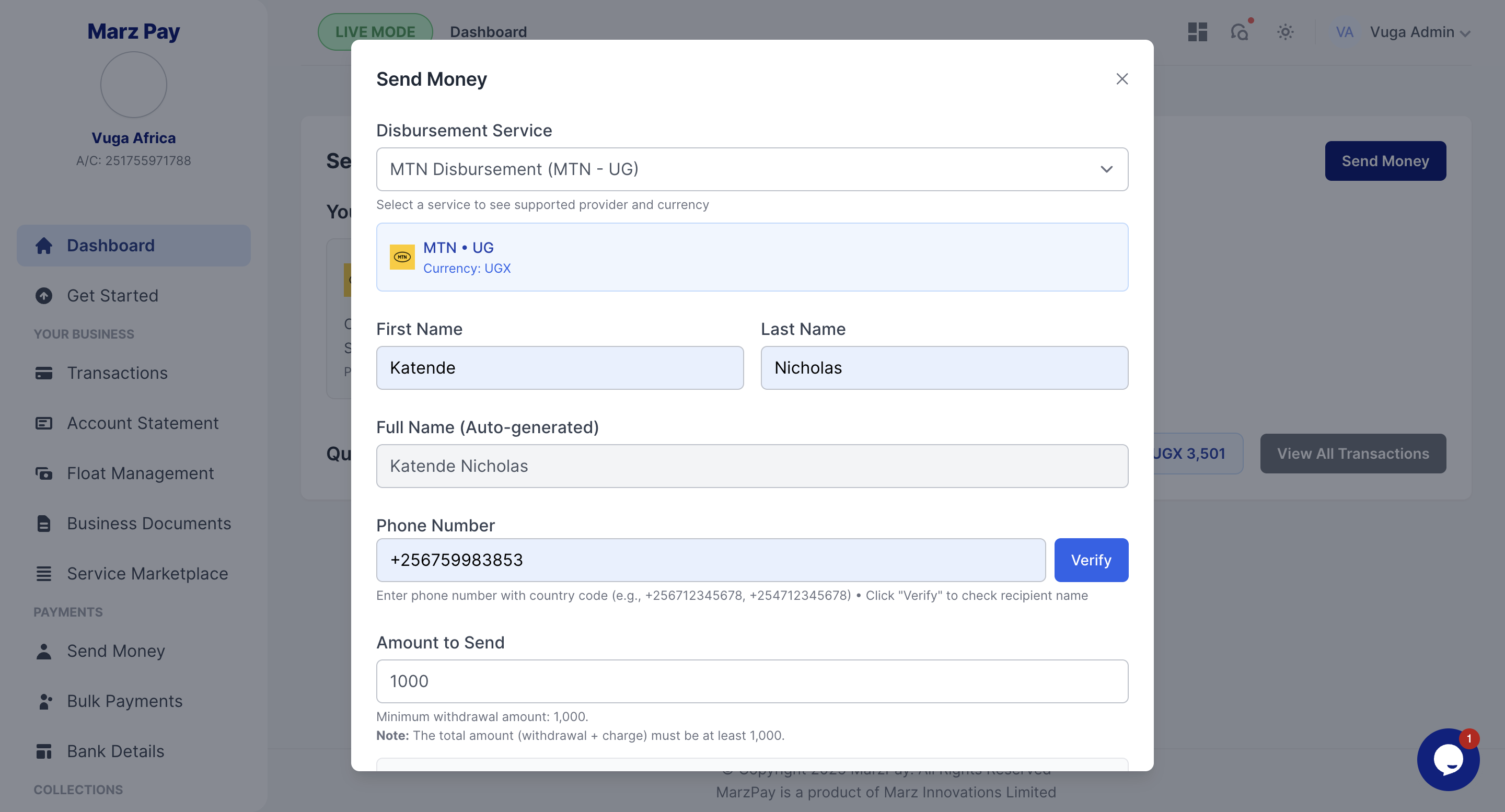Edit the Amount to Send field
The width and height of the screenshot is (1505, 812).
click(x=752, y=680)
